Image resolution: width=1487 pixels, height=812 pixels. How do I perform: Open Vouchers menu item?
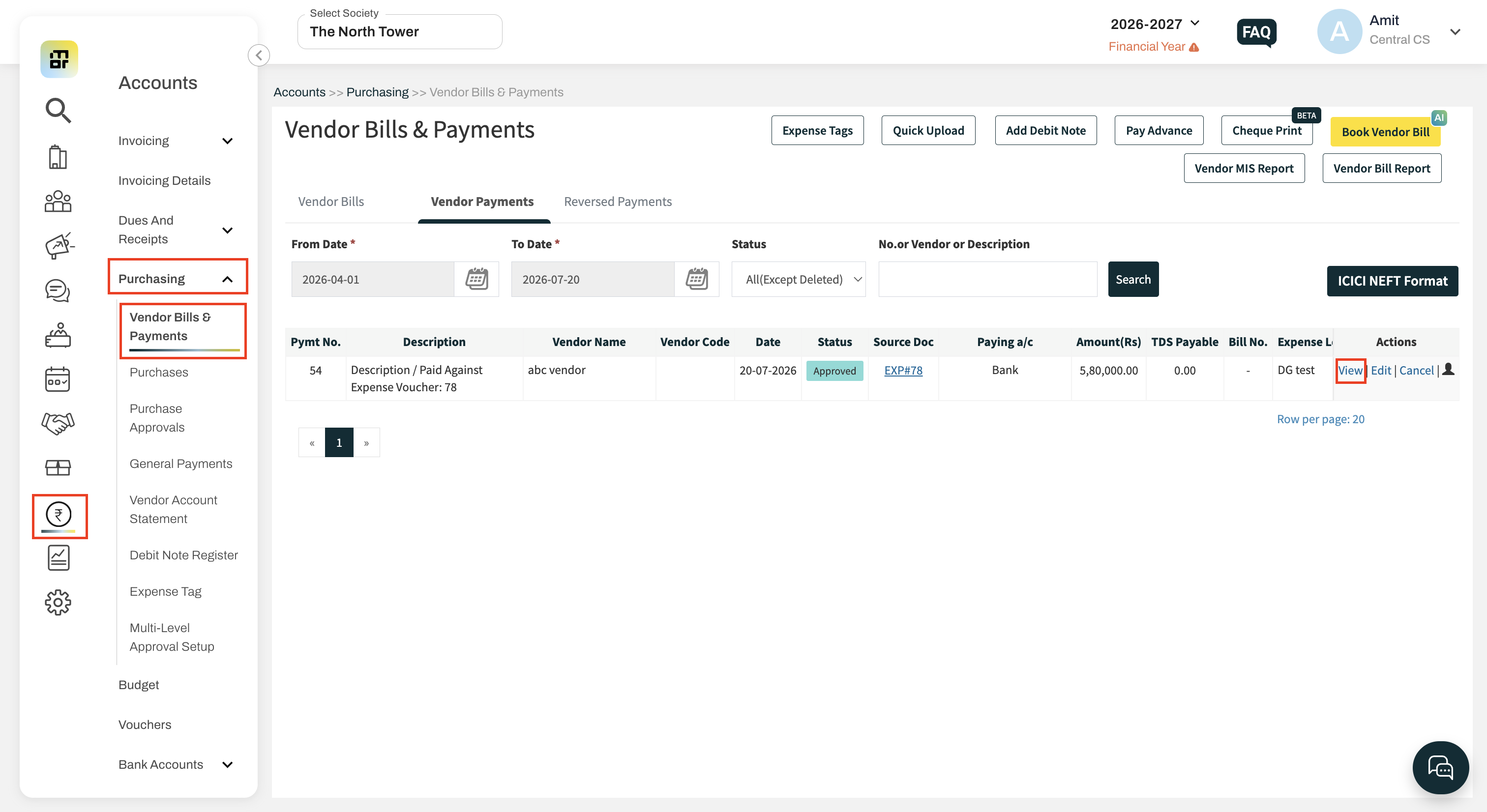(x=145, y=725)
